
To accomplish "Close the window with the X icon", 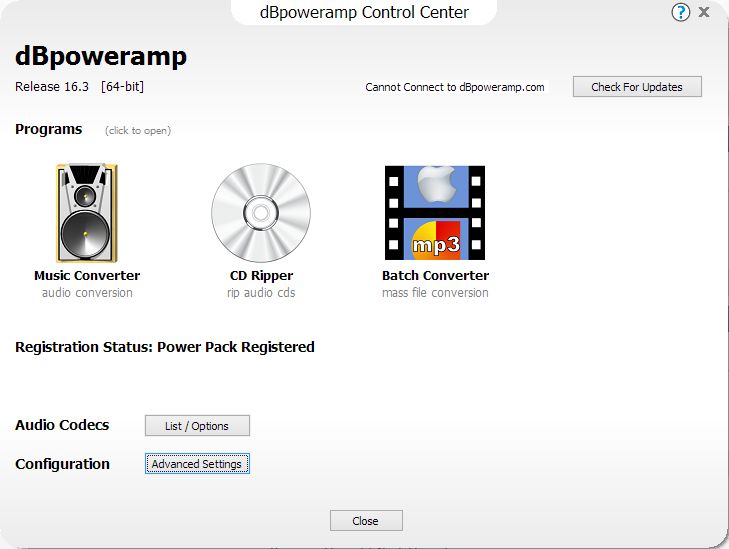I will tap(705, 13).
